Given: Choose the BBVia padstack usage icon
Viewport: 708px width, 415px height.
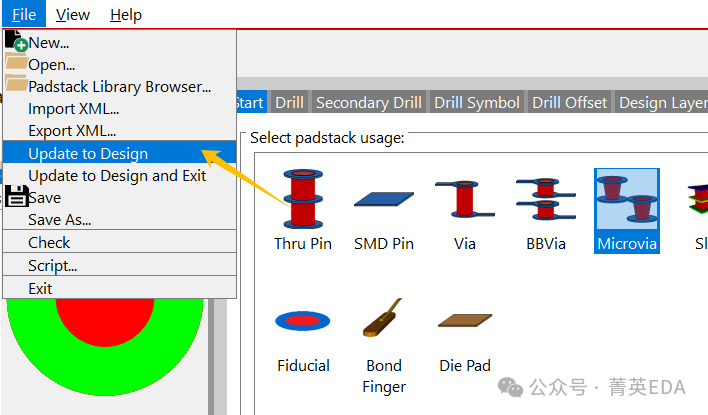Looking at the screenshot, I should 546,199.
